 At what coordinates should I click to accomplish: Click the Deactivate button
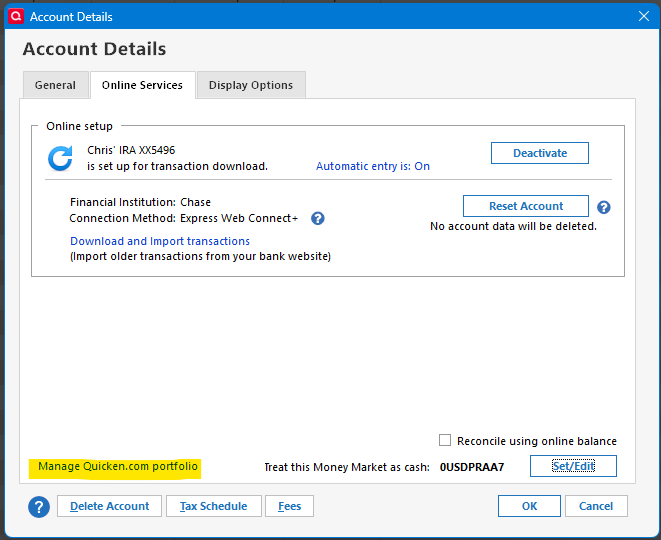coord(540,153)
